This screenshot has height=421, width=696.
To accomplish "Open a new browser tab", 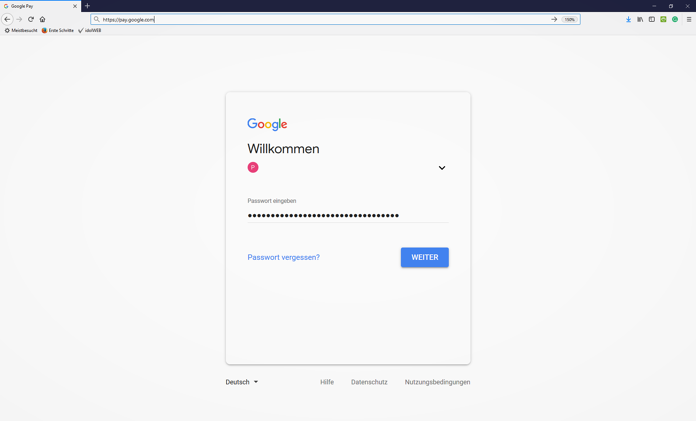I will point(87,6).
